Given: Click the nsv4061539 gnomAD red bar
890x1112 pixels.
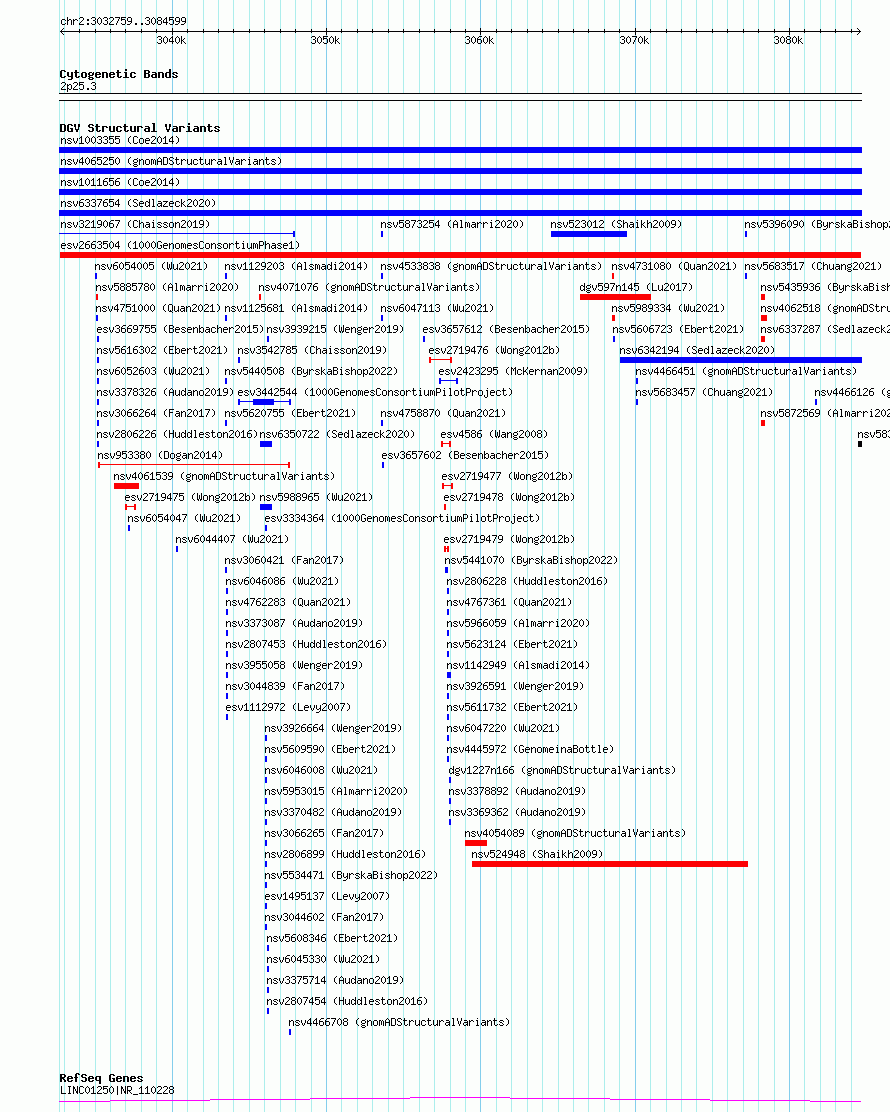Looking at the screenshot, I should click(126, 486).
